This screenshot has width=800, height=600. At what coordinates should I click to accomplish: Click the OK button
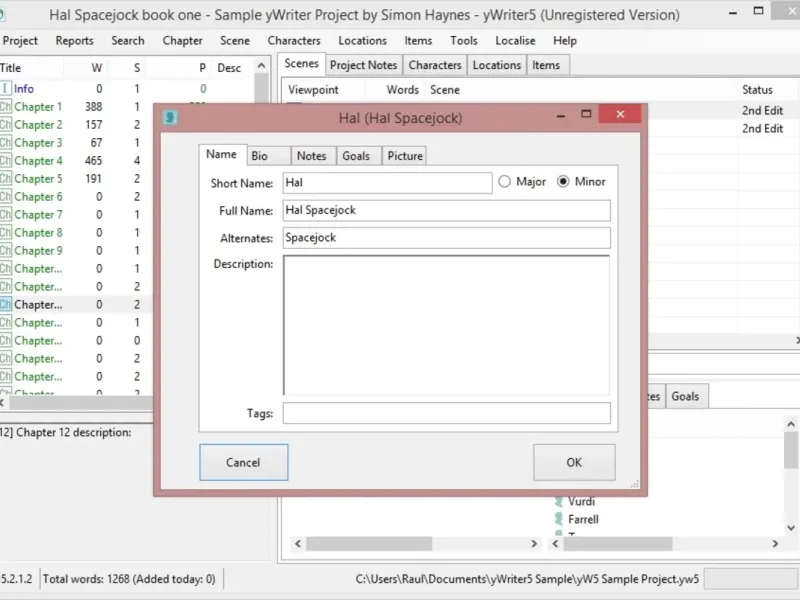[574, 462]
